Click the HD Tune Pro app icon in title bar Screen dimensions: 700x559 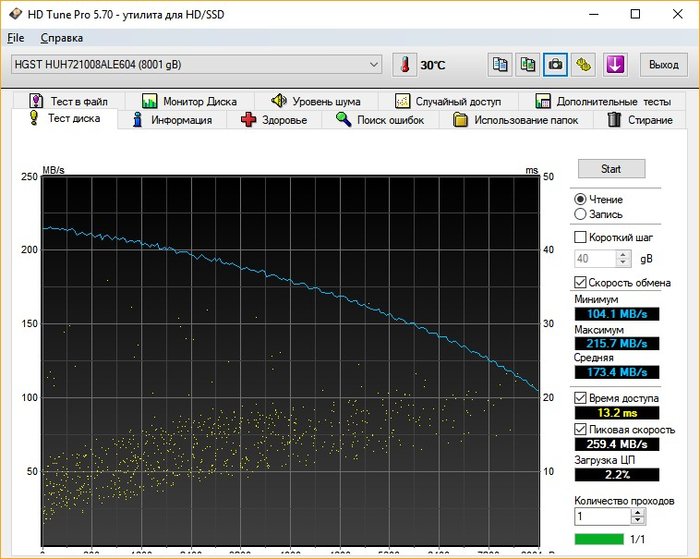tap(15, 14)
